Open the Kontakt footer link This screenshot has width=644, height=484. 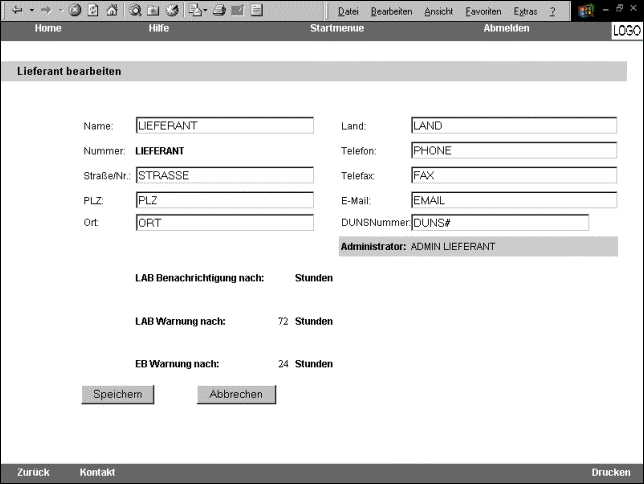tap(97, 472)
